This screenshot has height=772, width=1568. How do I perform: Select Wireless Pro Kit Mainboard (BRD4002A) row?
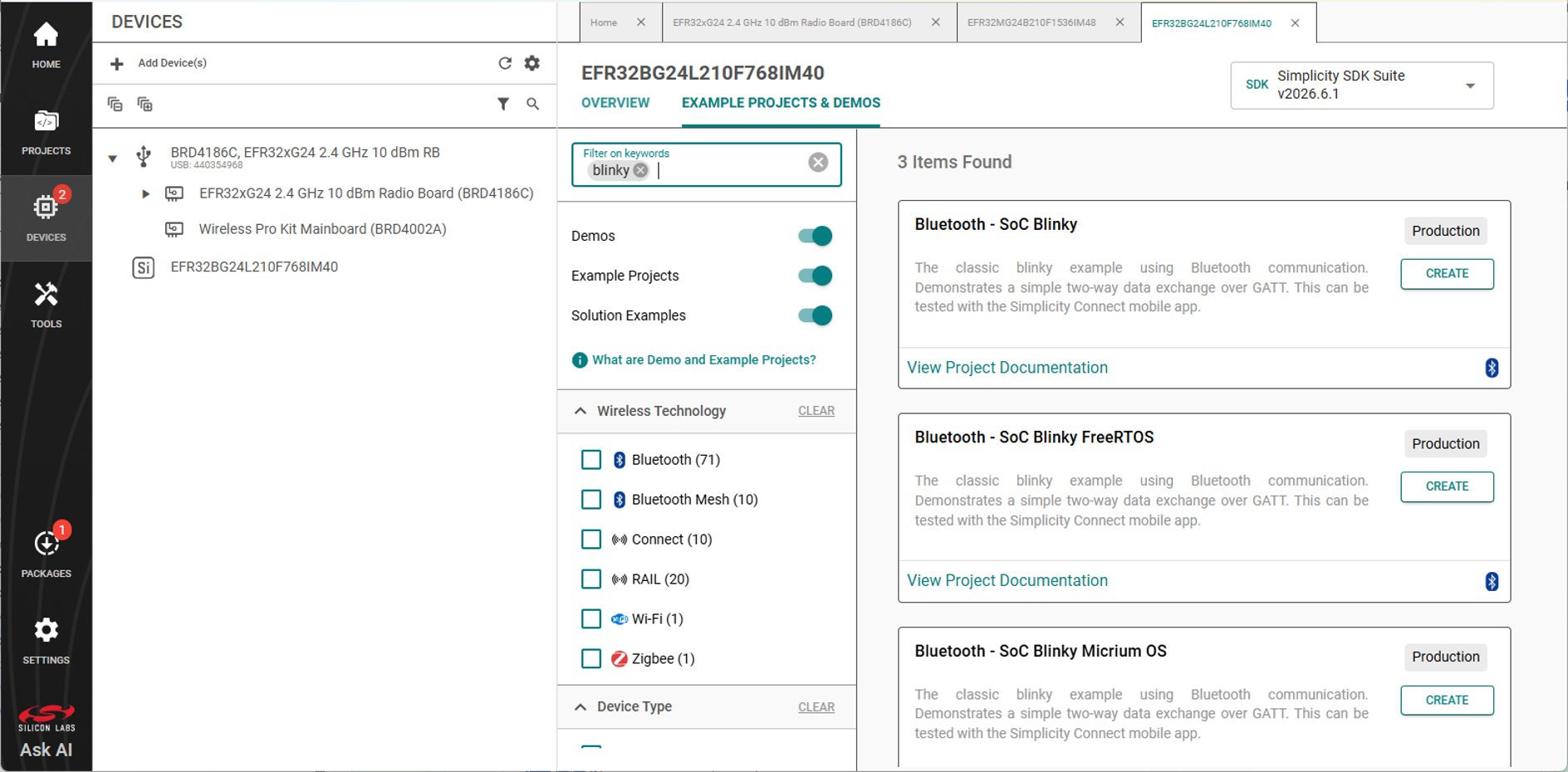[x=322, y=229]
